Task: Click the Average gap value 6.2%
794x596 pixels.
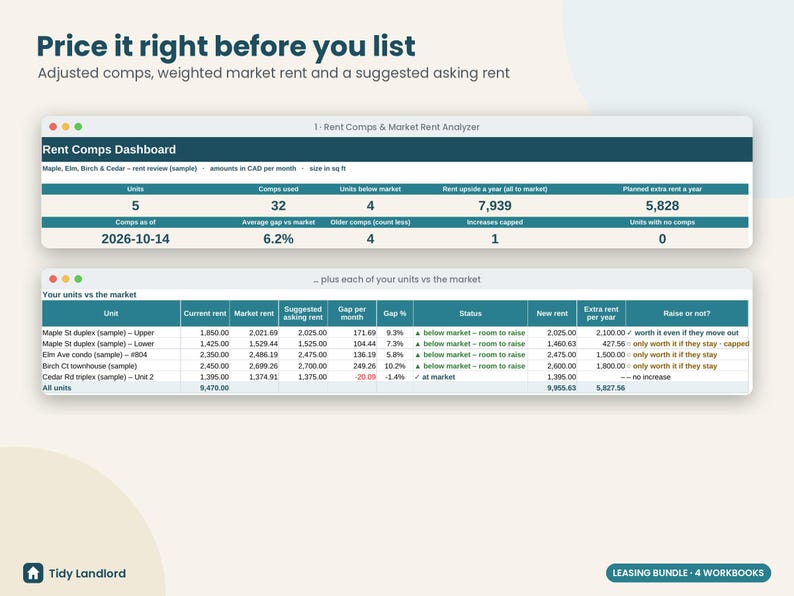Action: (x=278, y=239)
